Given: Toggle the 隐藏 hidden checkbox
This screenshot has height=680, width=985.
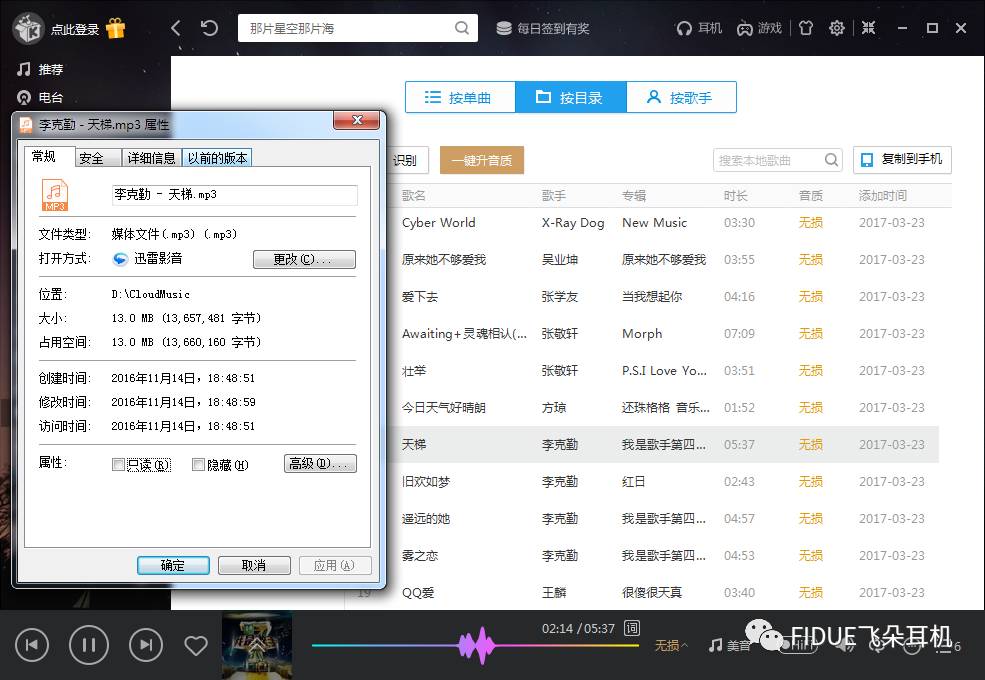Looking at the screenshot, I should (198, 464).
